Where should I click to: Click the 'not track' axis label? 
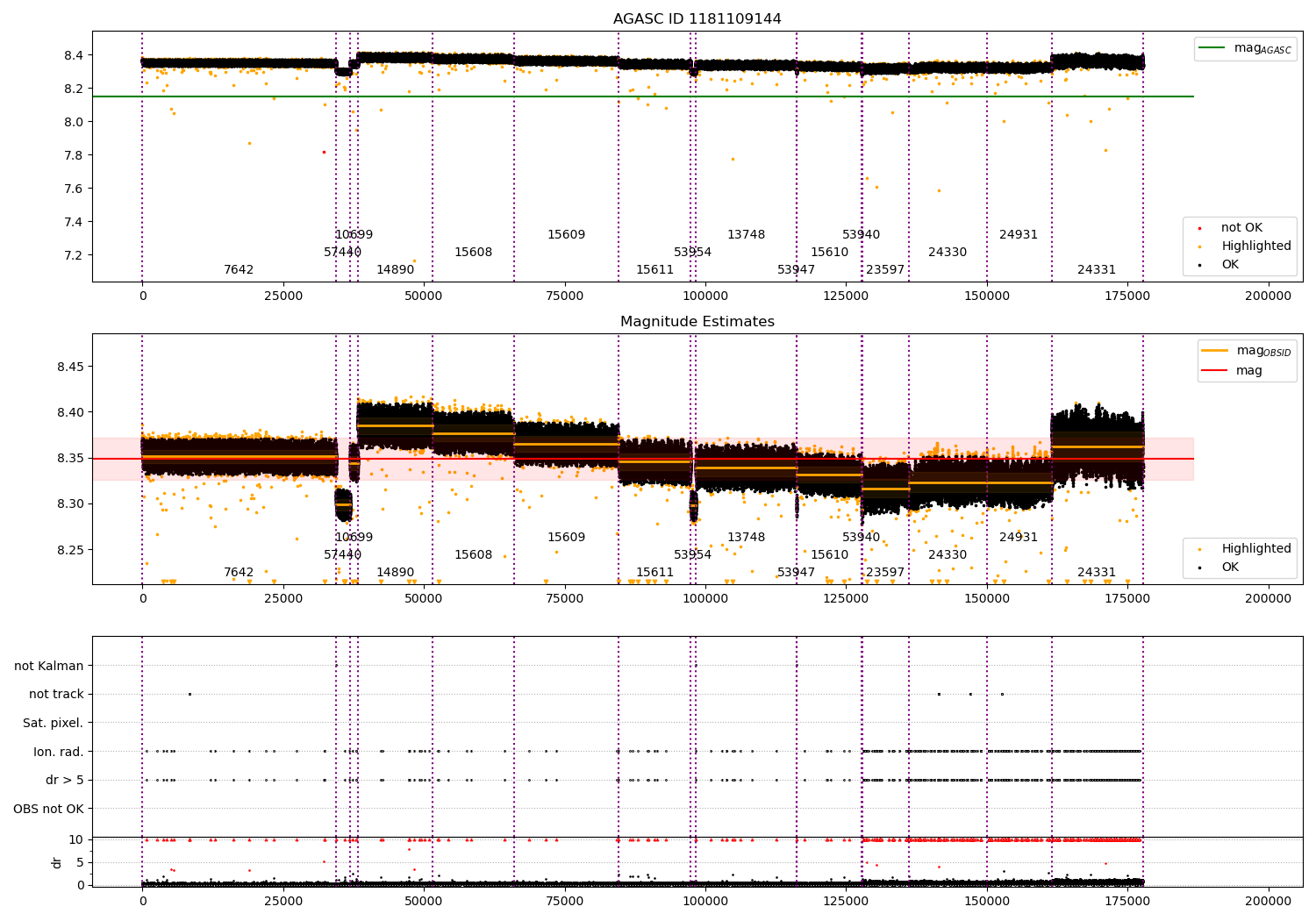(x=56, y=694)
